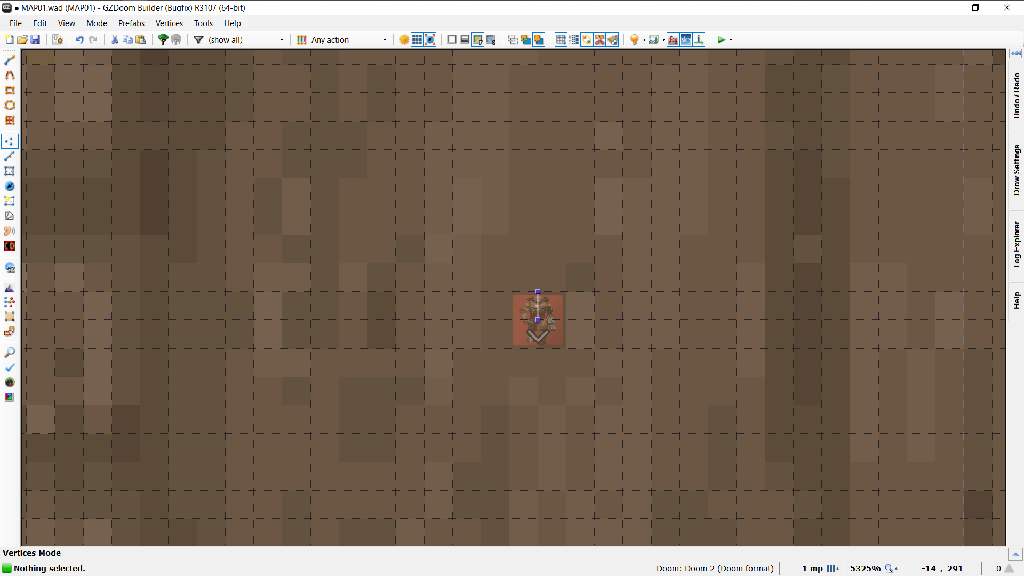The width and height of the screenshot is (1024, 576).
Task: Toggle the highlighted replace geometry button
Action: tap(539, 40)
